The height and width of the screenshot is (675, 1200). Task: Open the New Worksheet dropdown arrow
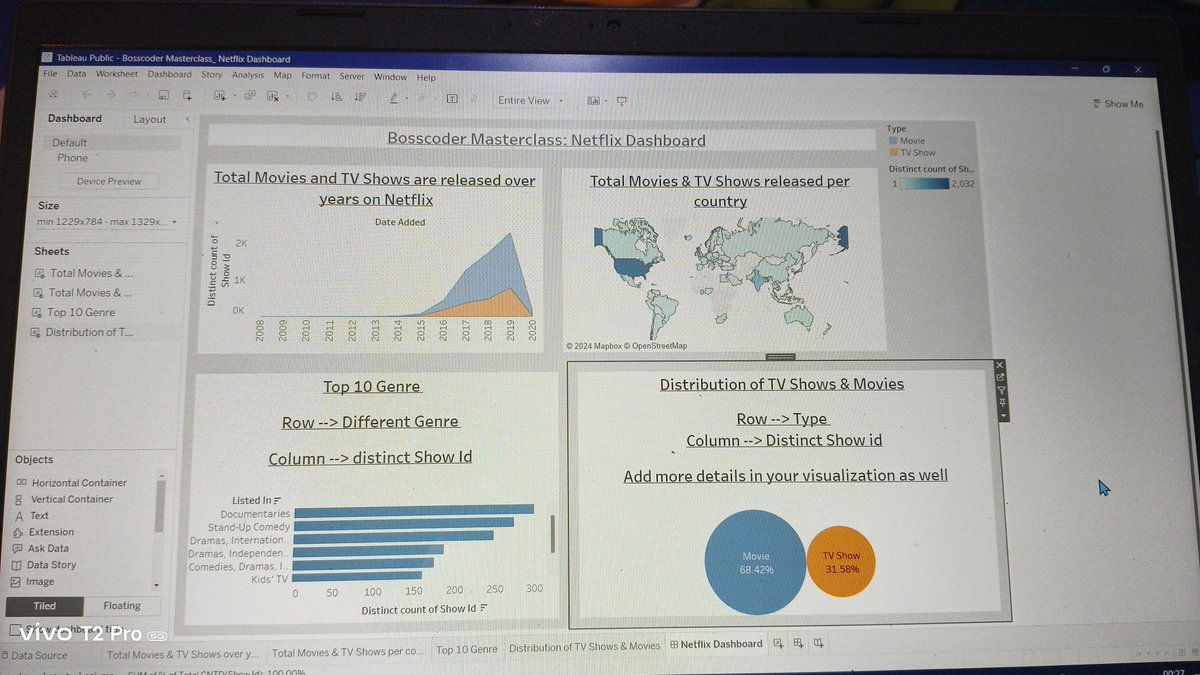233,97
